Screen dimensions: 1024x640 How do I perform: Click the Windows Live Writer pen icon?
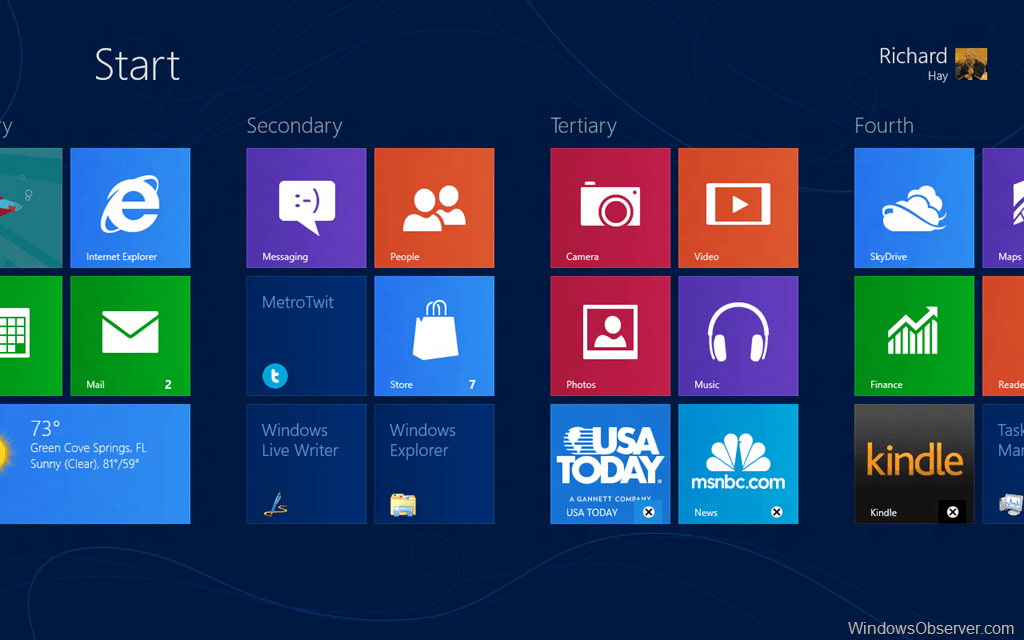(x=275, y=504)
